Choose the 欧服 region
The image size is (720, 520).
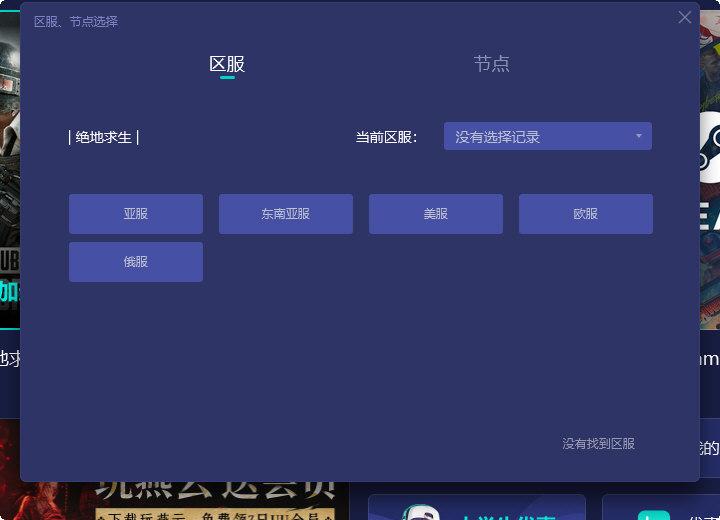(585, 214)
